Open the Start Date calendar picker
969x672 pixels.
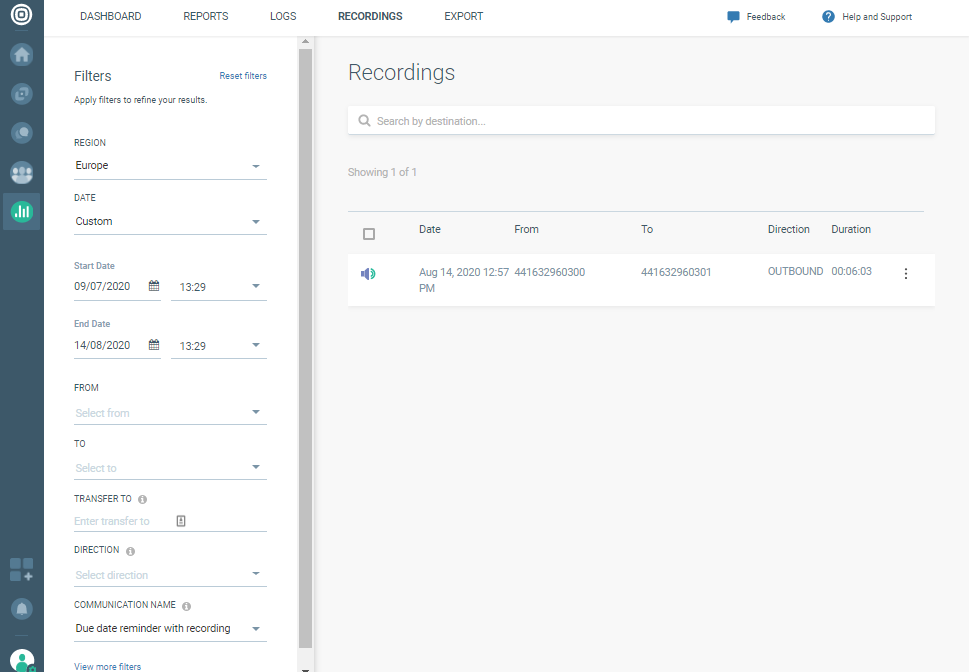click(x=154, y=287)
